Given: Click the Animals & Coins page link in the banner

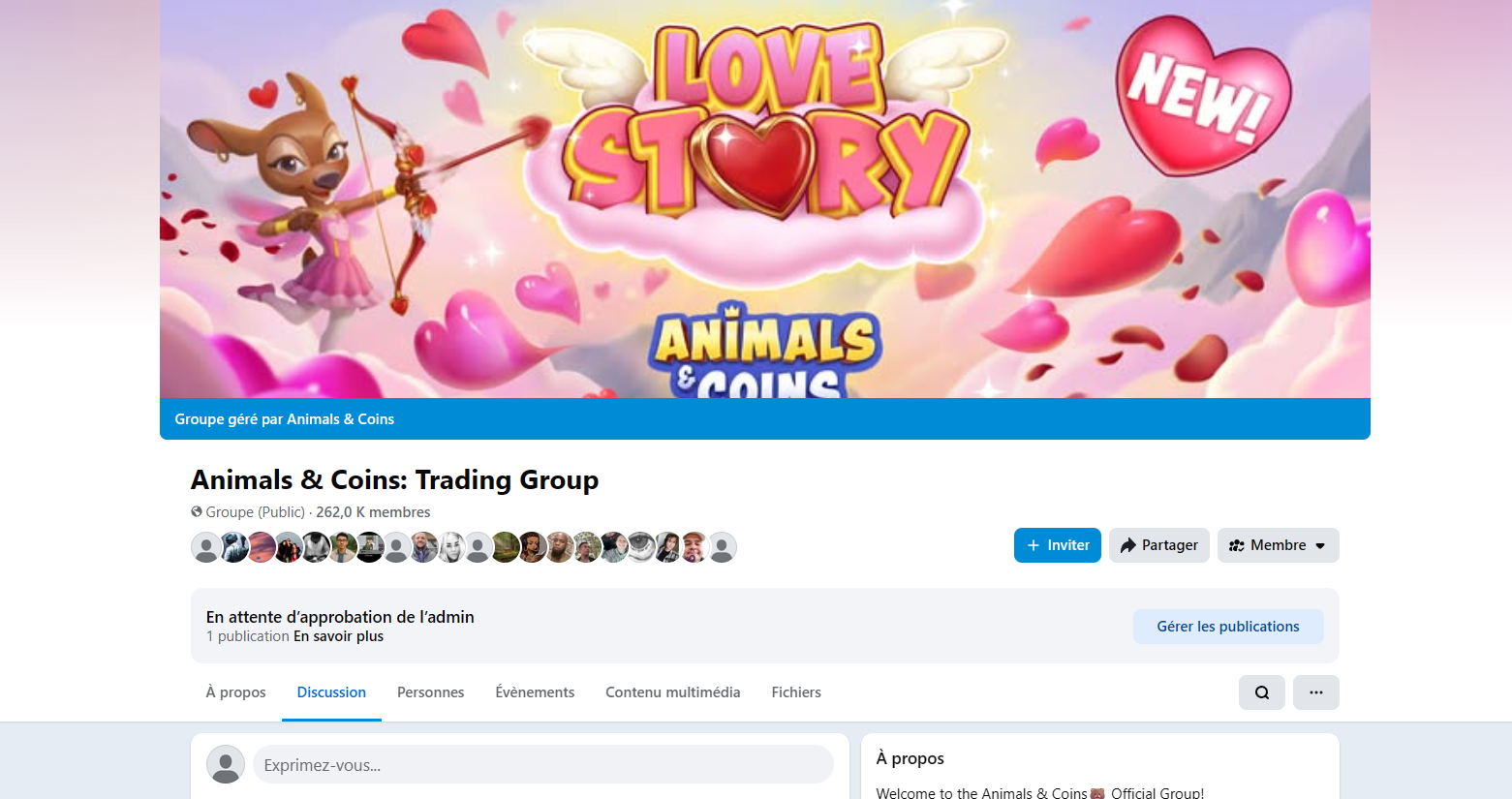Looking at the screenshot, I should tap(340, 419).
